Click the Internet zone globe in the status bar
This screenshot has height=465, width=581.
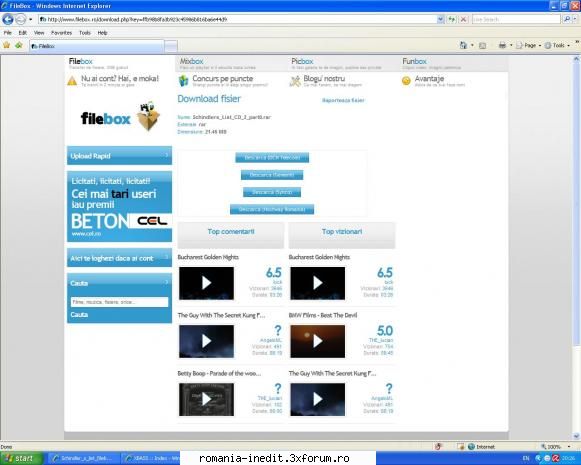(471, 447)
